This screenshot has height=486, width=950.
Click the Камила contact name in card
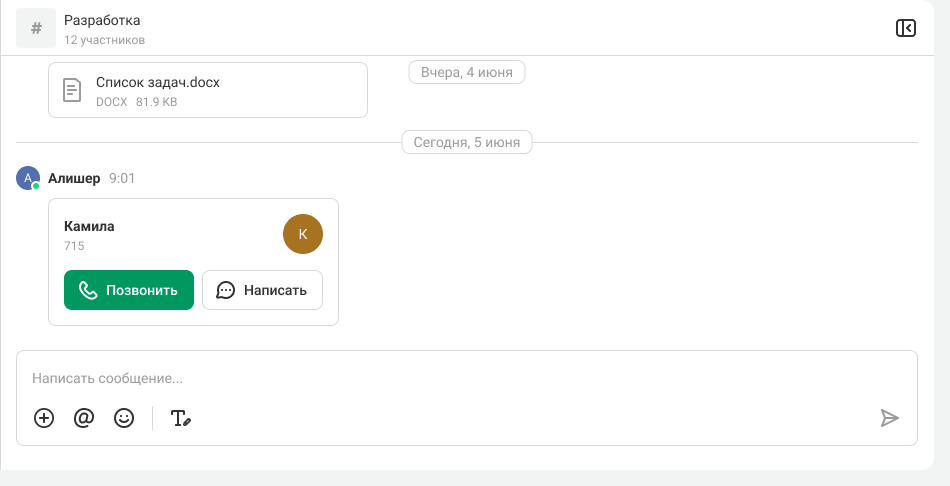point(89,226)
